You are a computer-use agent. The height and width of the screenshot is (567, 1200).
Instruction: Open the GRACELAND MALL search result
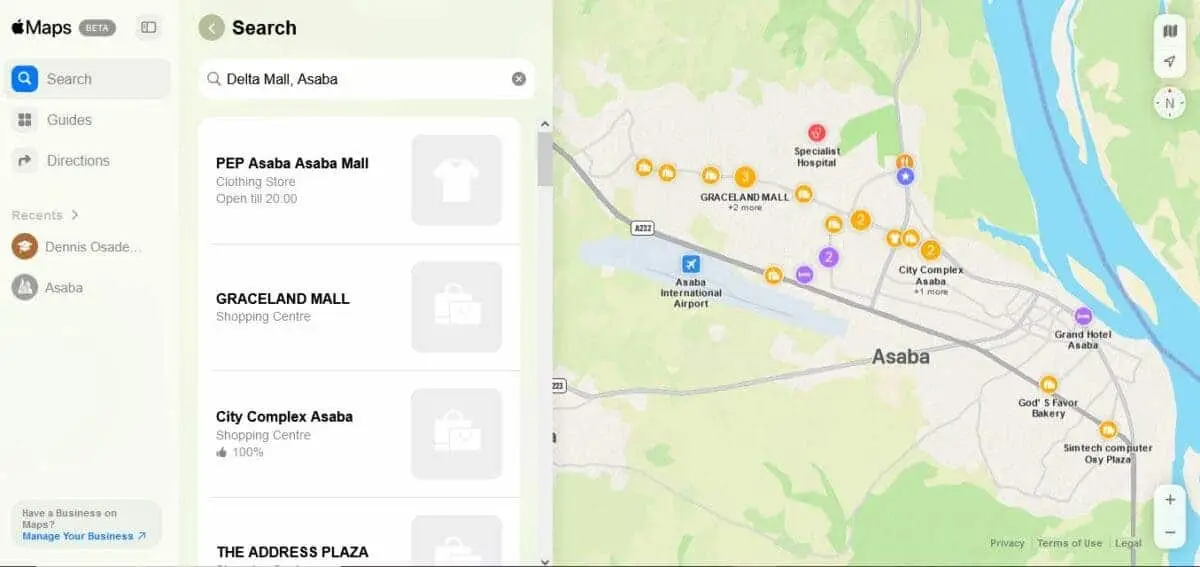click(359, 307)
